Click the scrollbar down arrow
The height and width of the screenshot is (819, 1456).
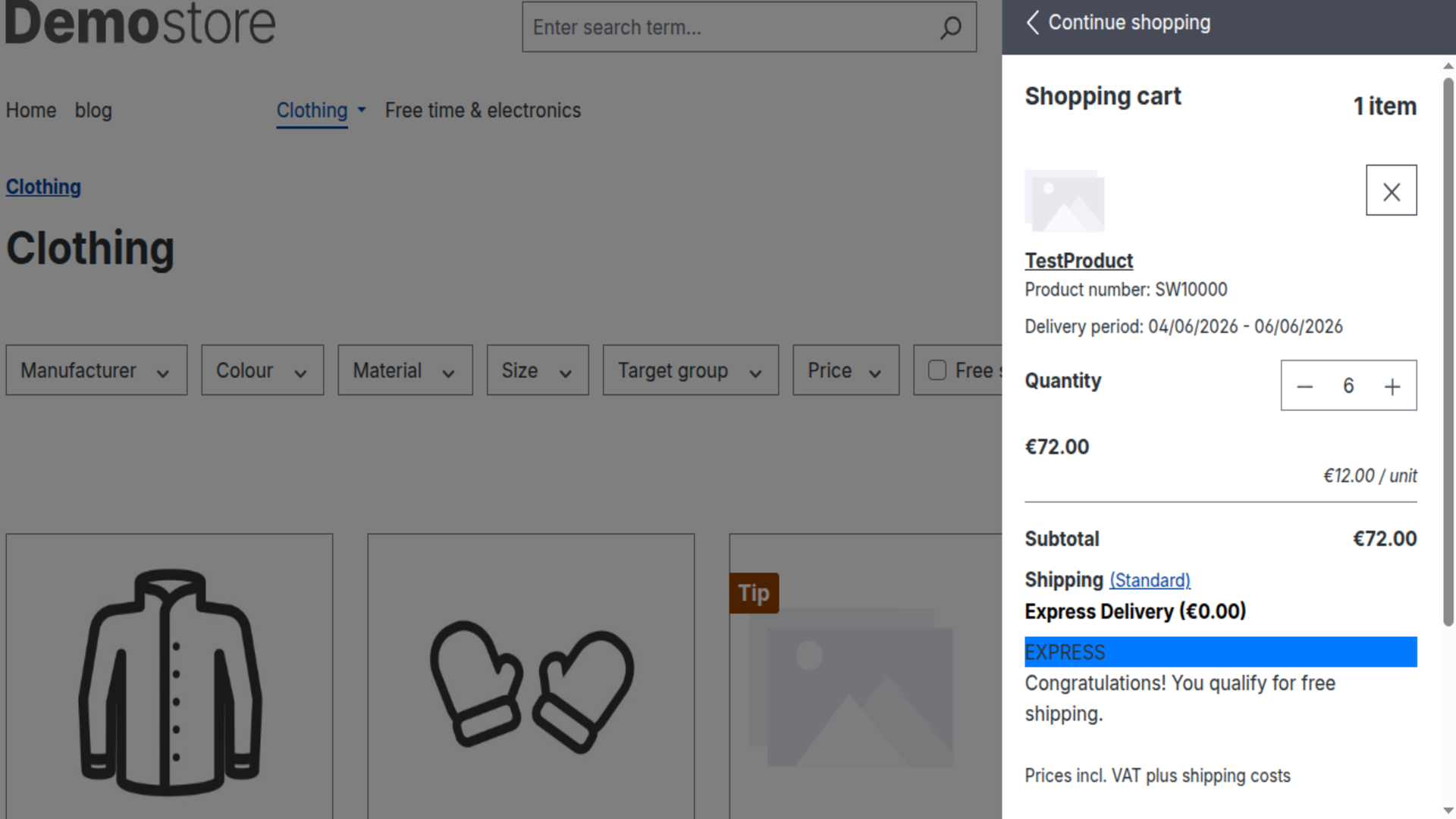coord(1448,811)
